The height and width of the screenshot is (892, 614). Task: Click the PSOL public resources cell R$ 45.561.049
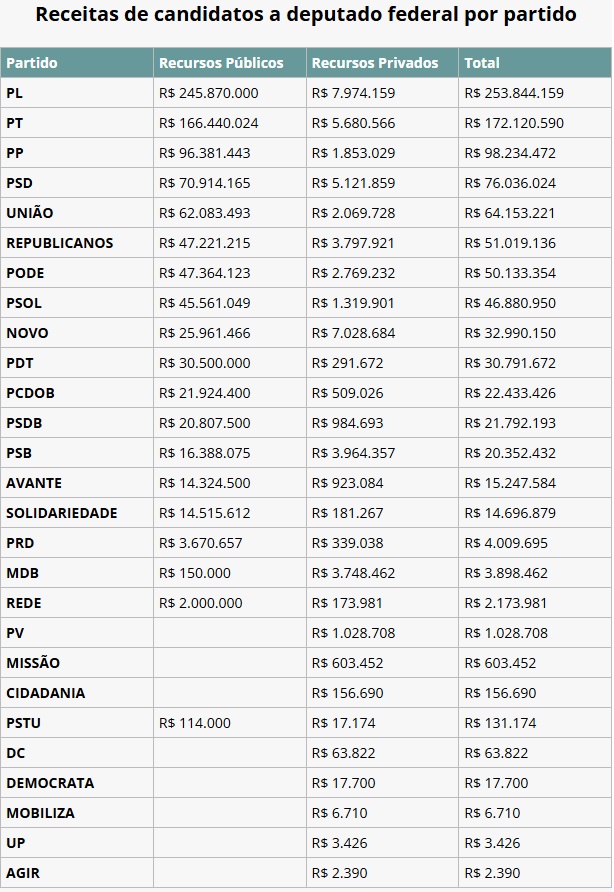[x=230, y=303]
